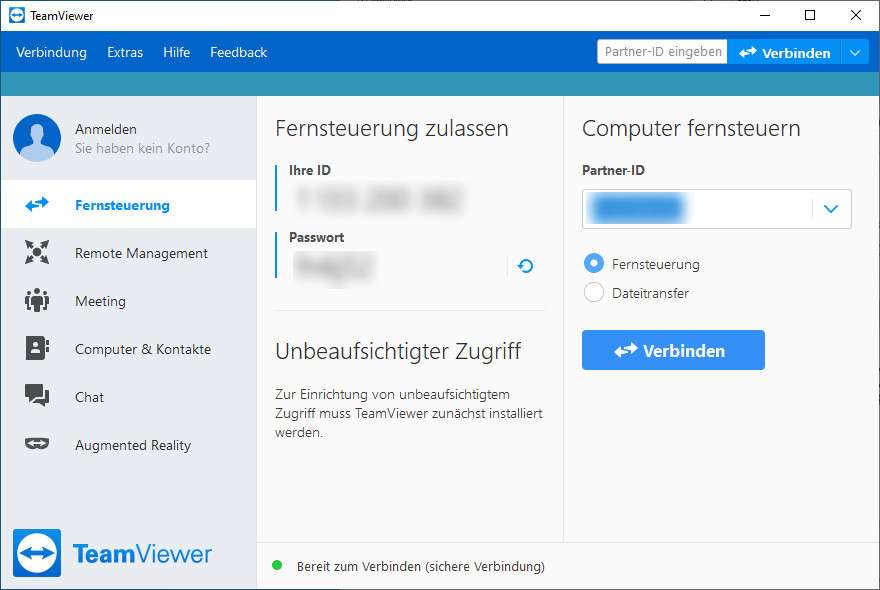The width and height of the screenshot is (880, 590).
Task: Click the Chat speech bubble icon
Action: point(37,397)
